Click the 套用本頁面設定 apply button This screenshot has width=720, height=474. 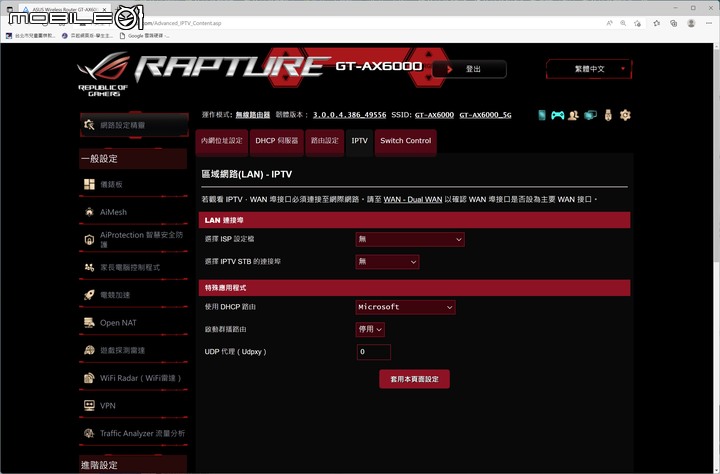click(x=414, y=379)
